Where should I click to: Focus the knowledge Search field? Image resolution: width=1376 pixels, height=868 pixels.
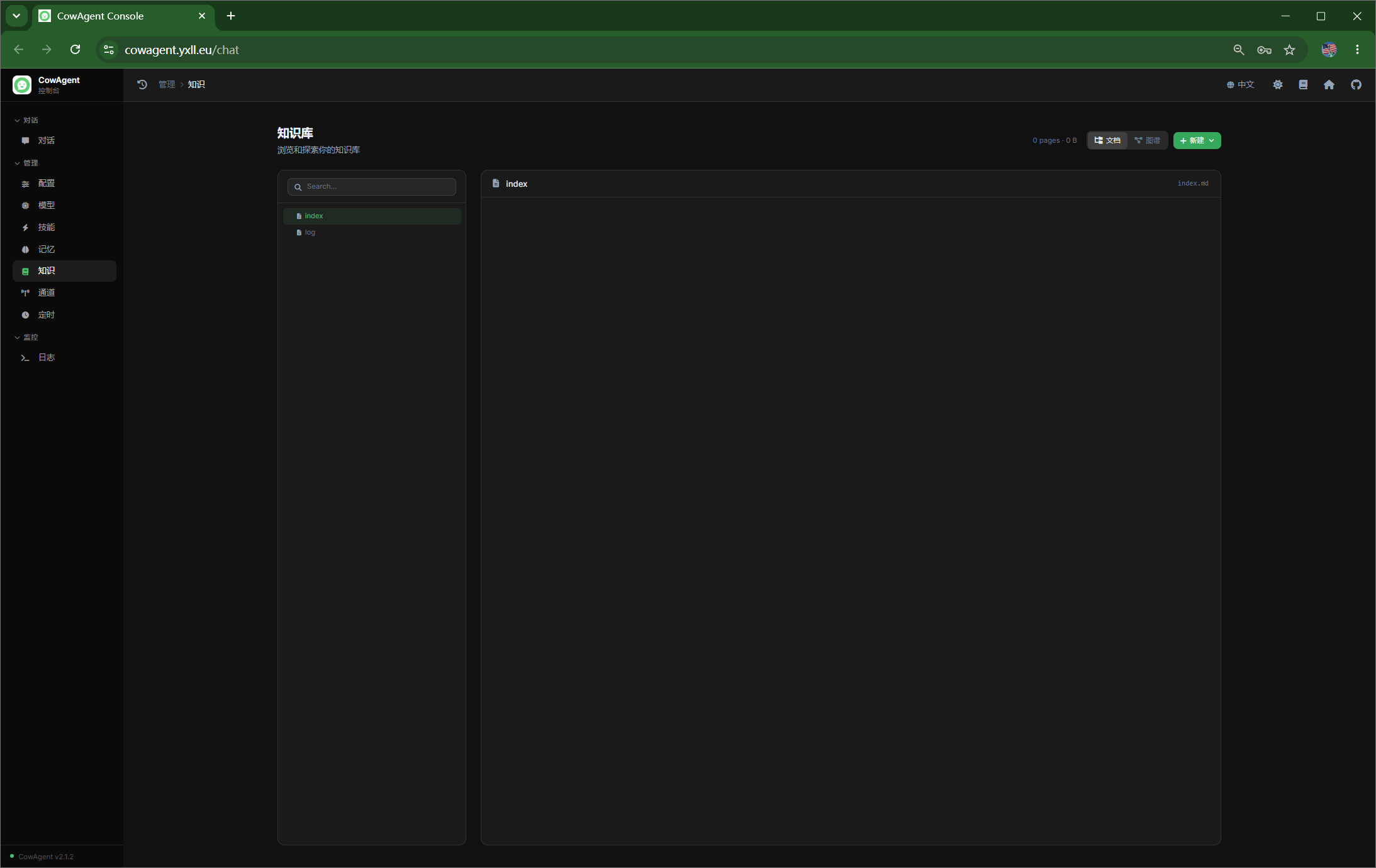tap(372, 187)
